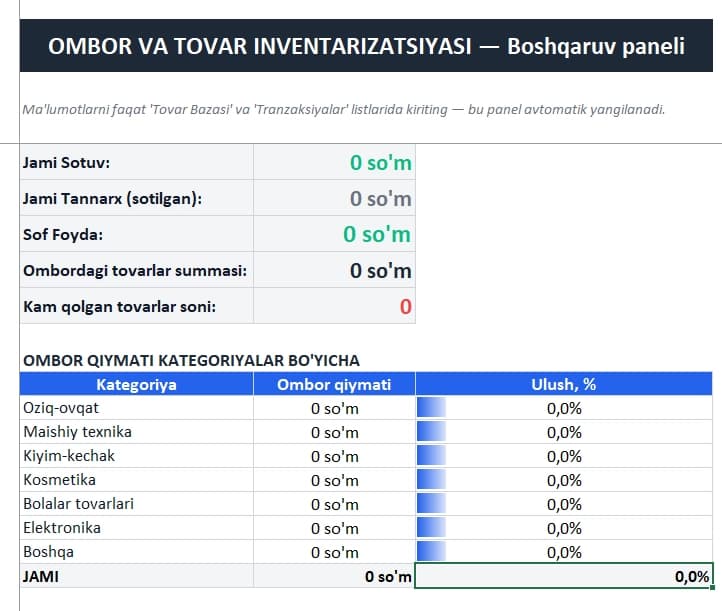This screenshot has height=611, width=722.
Task: Click the JAMI total '0 so'm' cell
Action: 334,576
